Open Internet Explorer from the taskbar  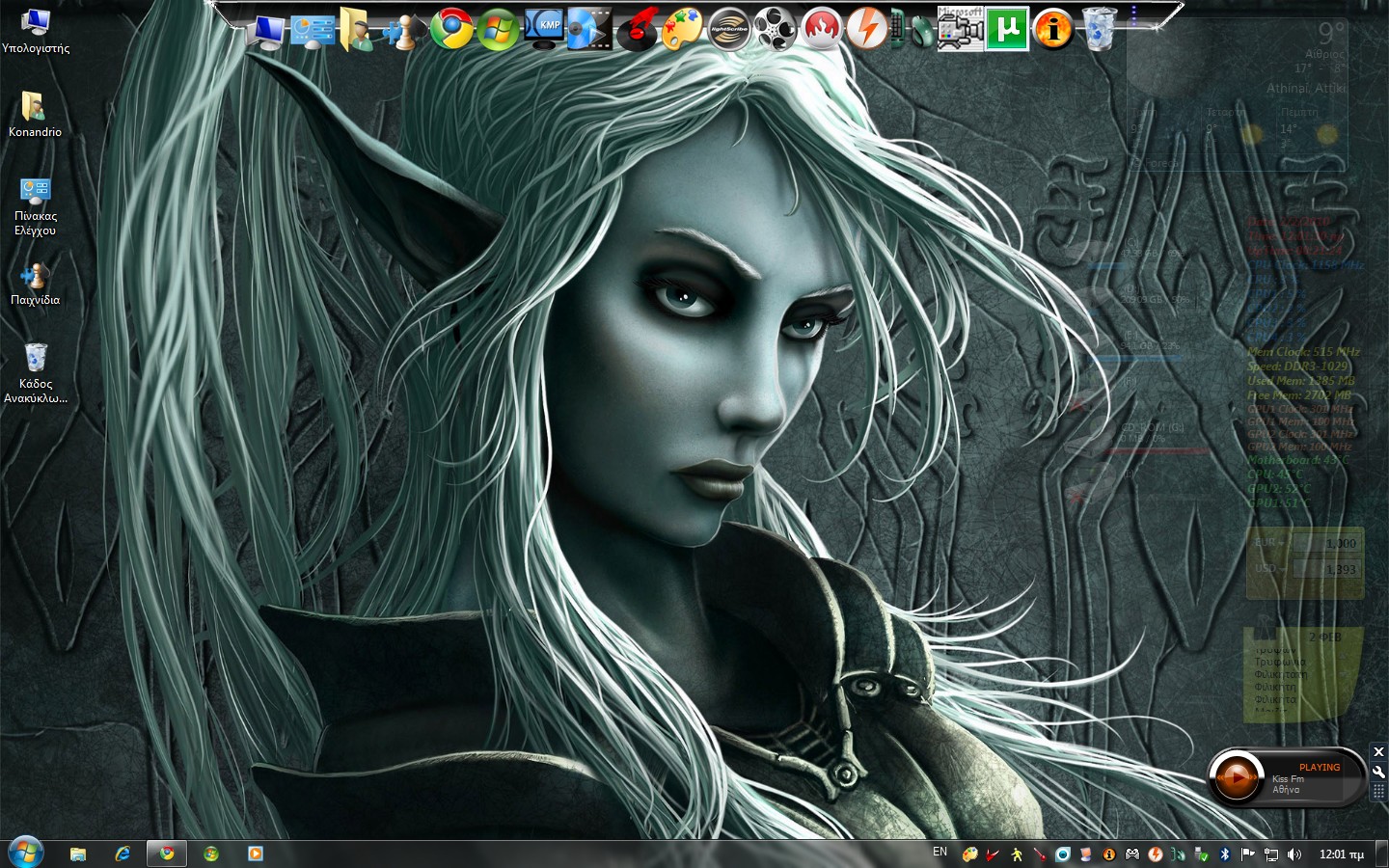[x=123, y=854]
